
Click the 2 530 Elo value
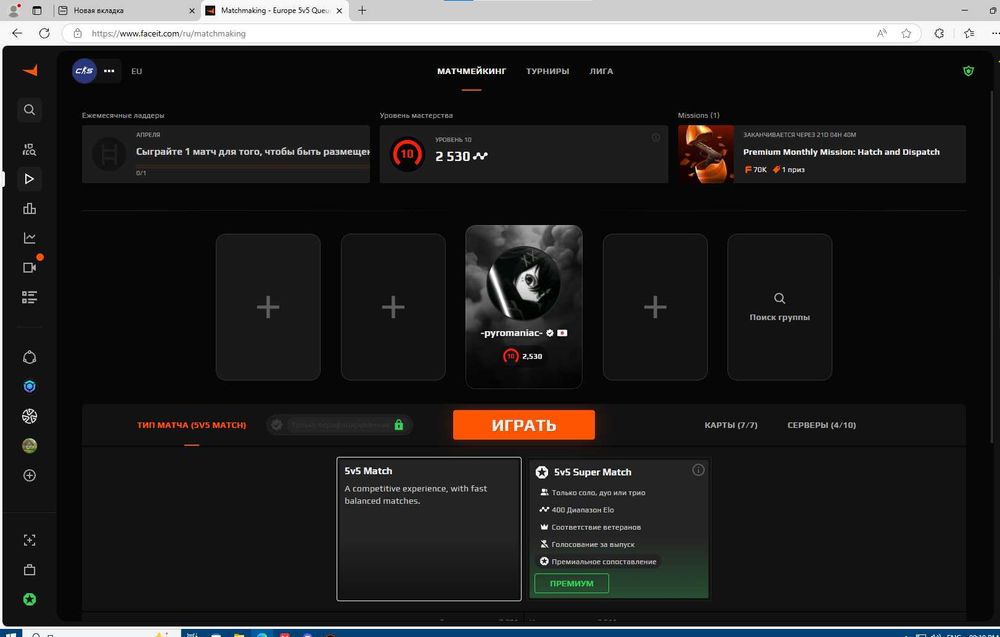pyautogui.click(x=453, y=156)
